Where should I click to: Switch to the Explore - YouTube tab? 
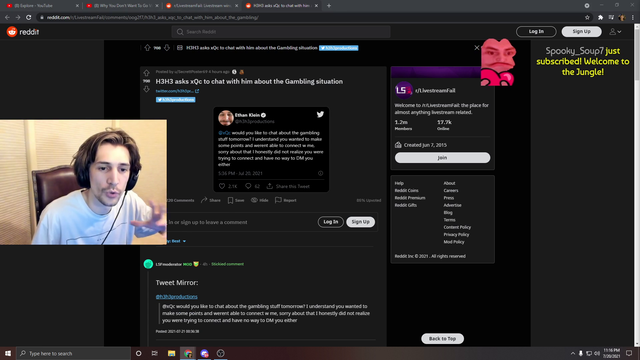click(x=41, y=6)
